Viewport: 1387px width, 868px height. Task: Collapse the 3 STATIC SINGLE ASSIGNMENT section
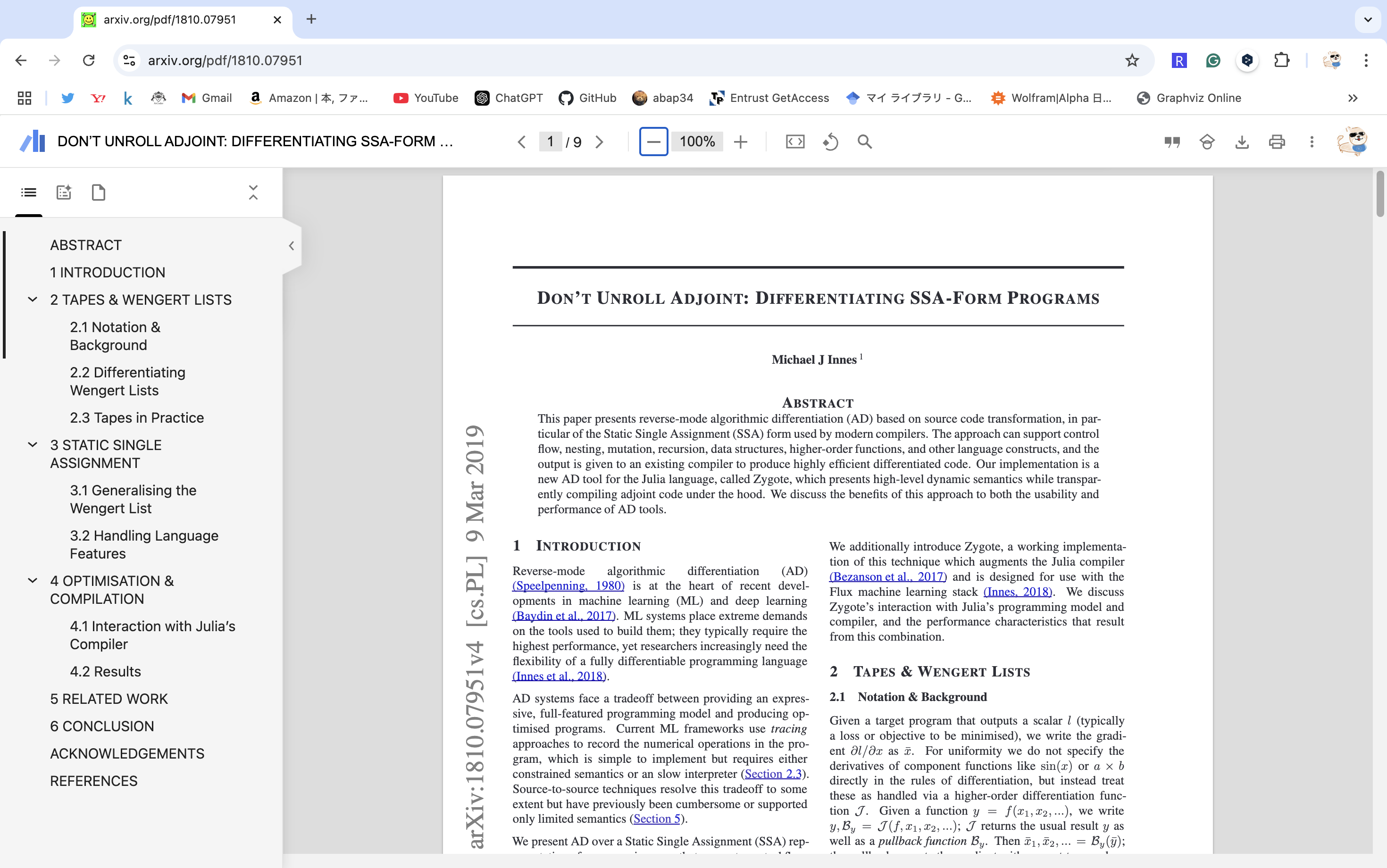[33, 445]
